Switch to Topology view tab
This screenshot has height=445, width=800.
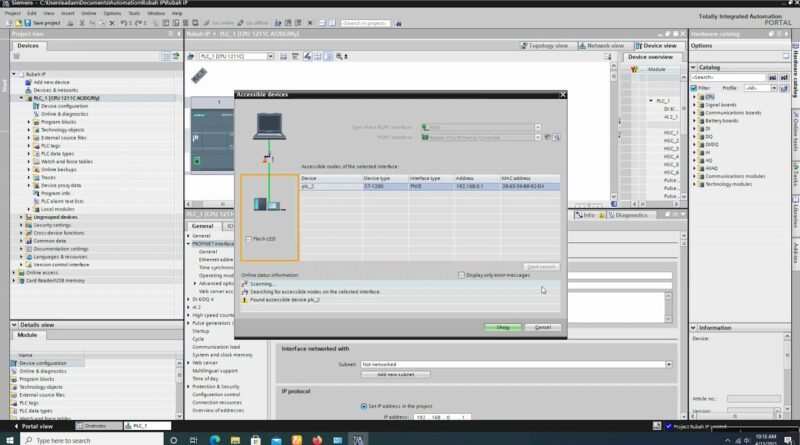click(x=544, y=45)
